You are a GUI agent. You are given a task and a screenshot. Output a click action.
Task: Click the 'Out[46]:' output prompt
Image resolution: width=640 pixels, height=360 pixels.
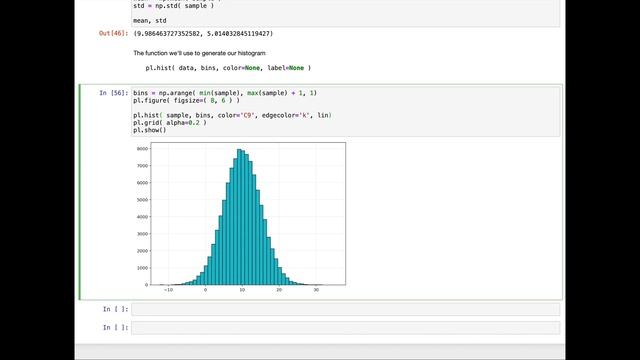point(113,33)
